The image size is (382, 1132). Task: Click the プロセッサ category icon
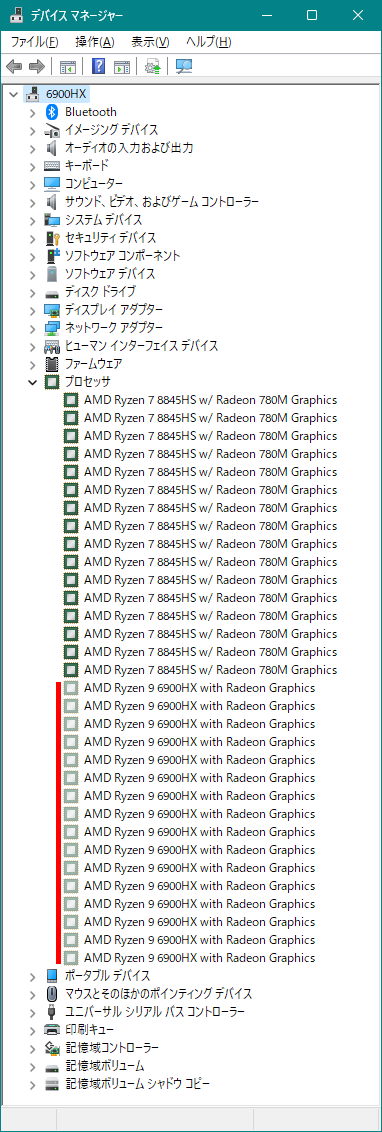coord(52,382)
